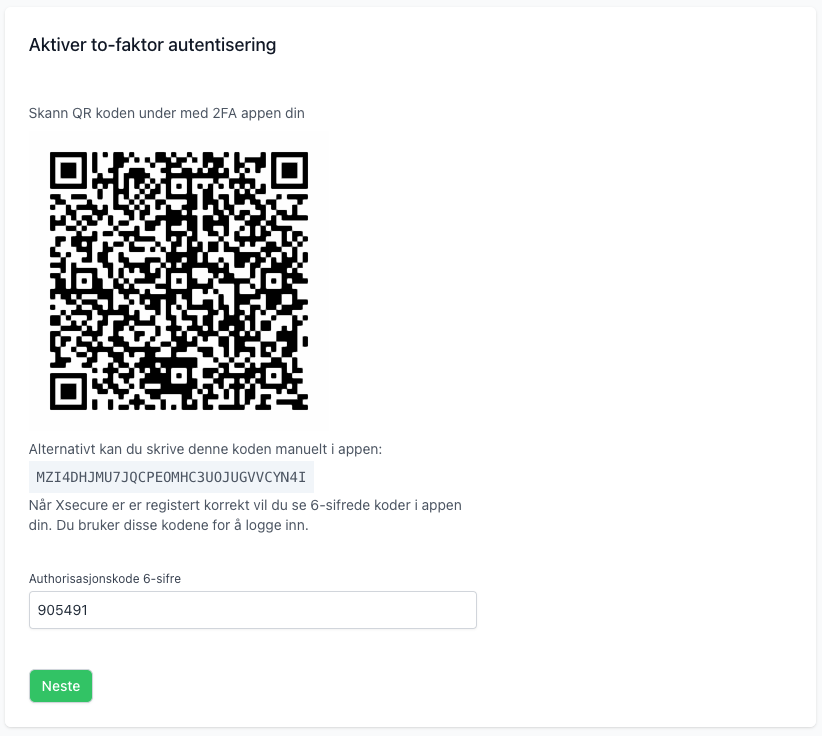Click the QR code image
Image resolution: width=822 pixels, height=736 pixels.
(179, 281)
